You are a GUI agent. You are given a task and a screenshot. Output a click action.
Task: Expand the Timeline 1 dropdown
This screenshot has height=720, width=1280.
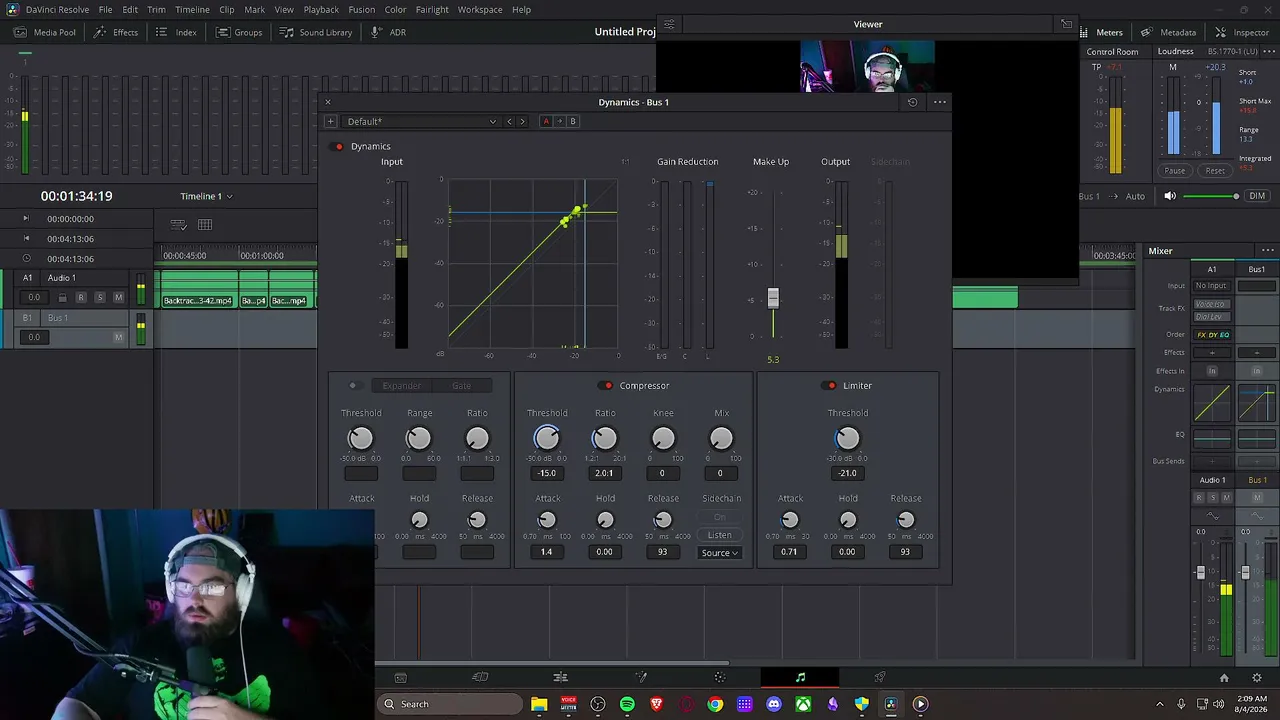(206, 196)
